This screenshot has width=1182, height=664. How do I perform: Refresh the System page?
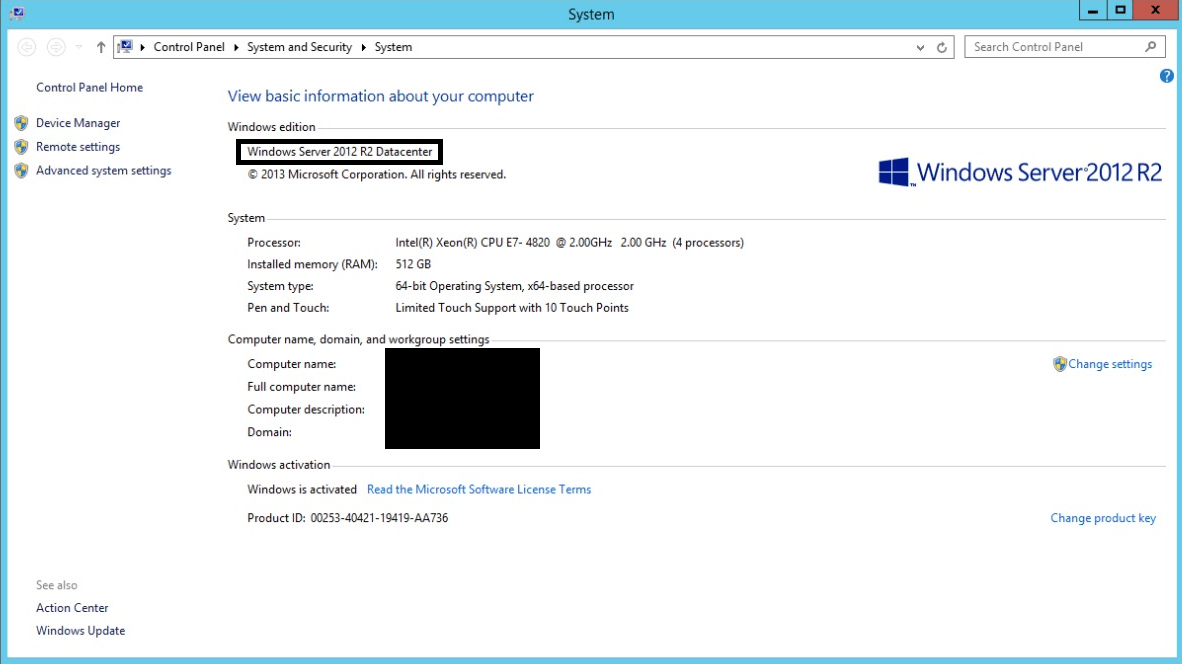[942, 47]
